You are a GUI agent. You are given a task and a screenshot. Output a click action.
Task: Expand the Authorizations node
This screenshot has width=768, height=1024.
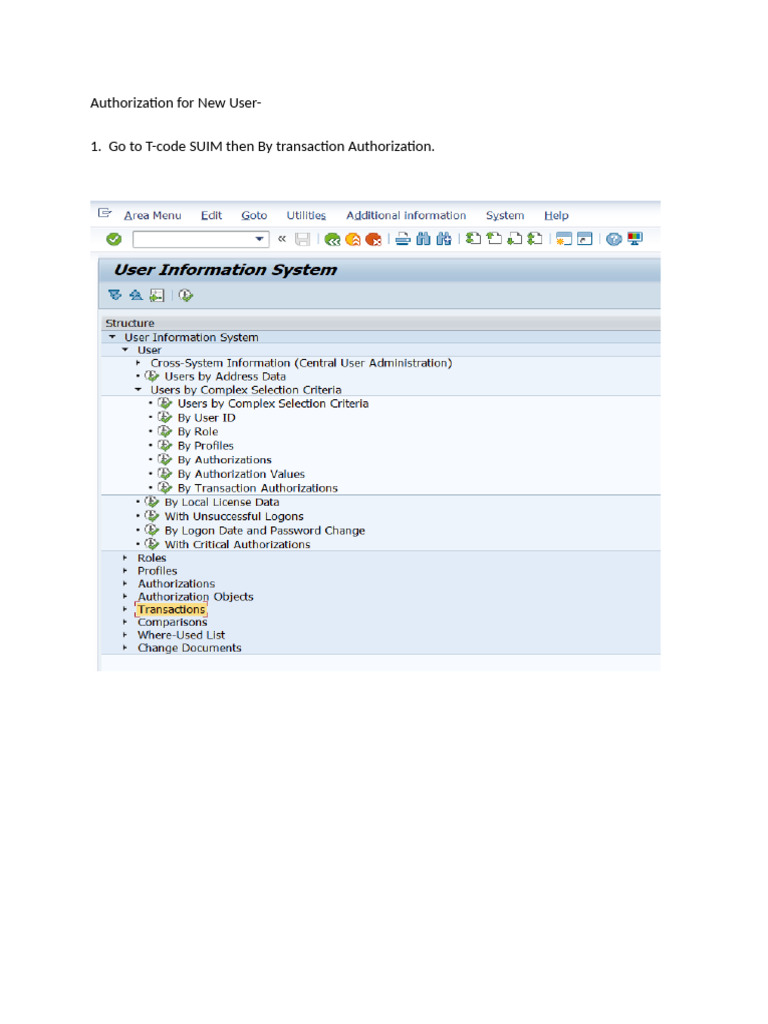[125, 583]
